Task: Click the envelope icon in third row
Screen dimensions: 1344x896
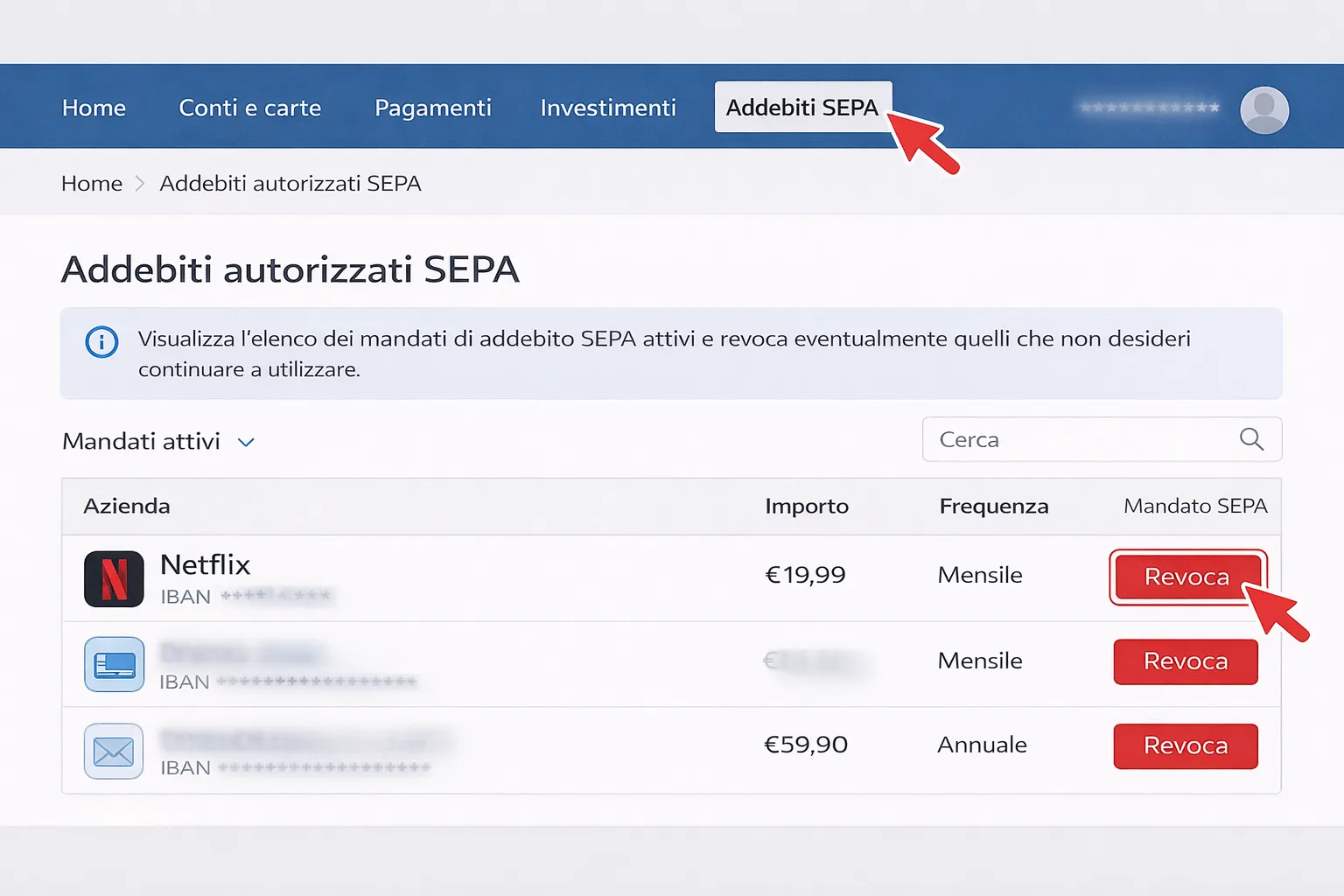Action: point(114,751)
